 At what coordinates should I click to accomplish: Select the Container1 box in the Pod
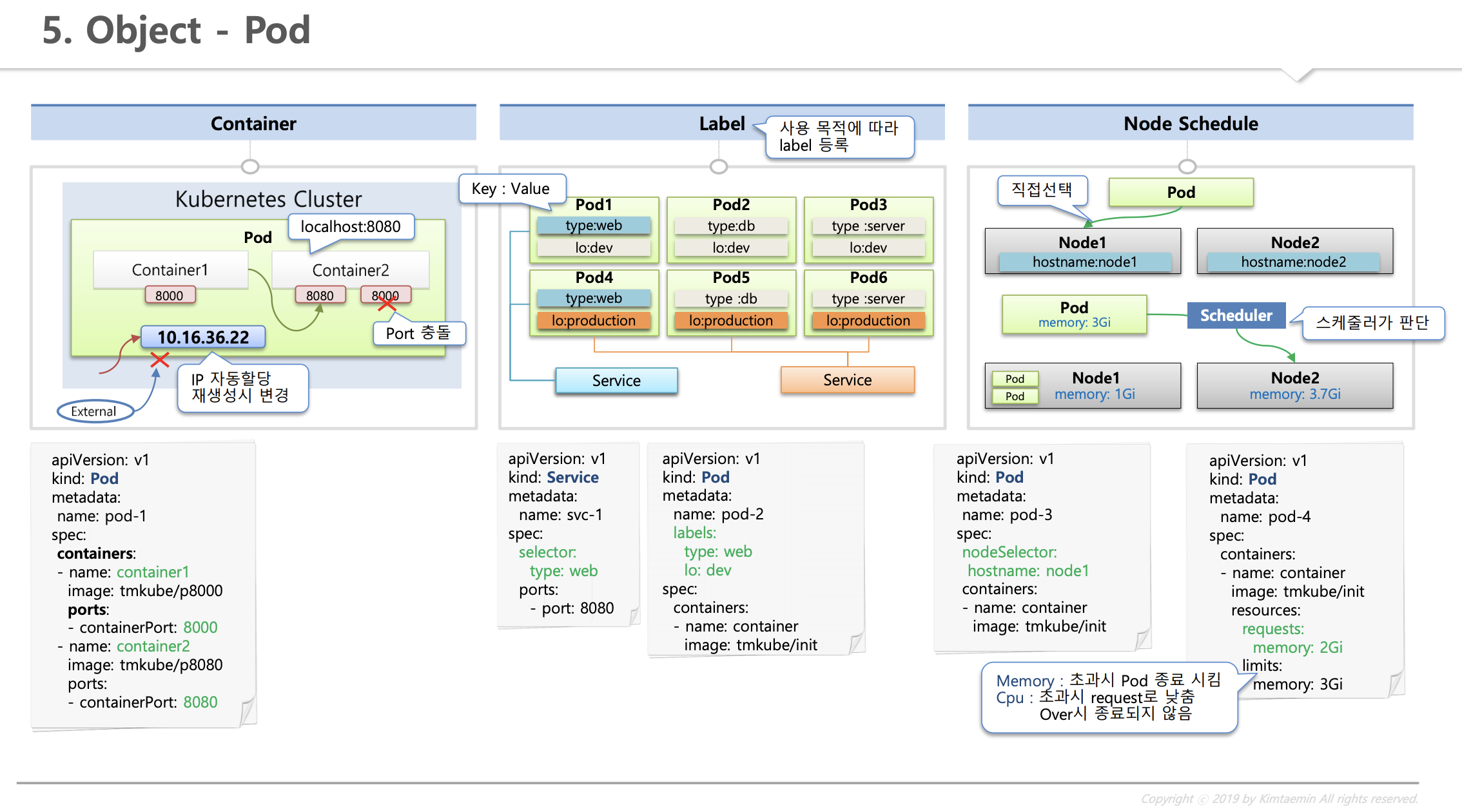tap(170, 269)
